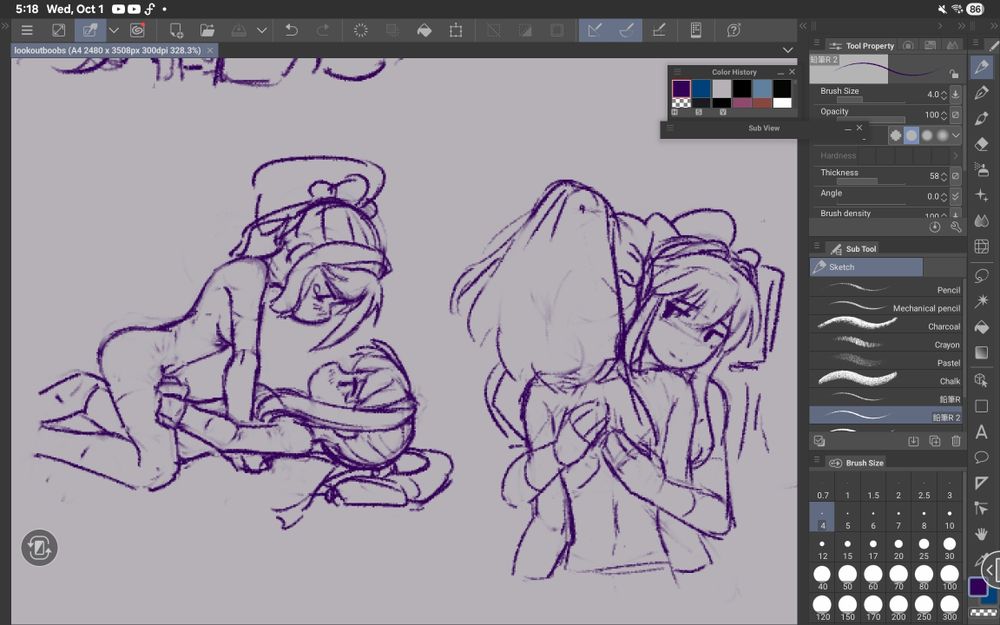Expand the Hardness row arrow
The height and width of the screenshot is (625, 1000).
pos(955,156)
